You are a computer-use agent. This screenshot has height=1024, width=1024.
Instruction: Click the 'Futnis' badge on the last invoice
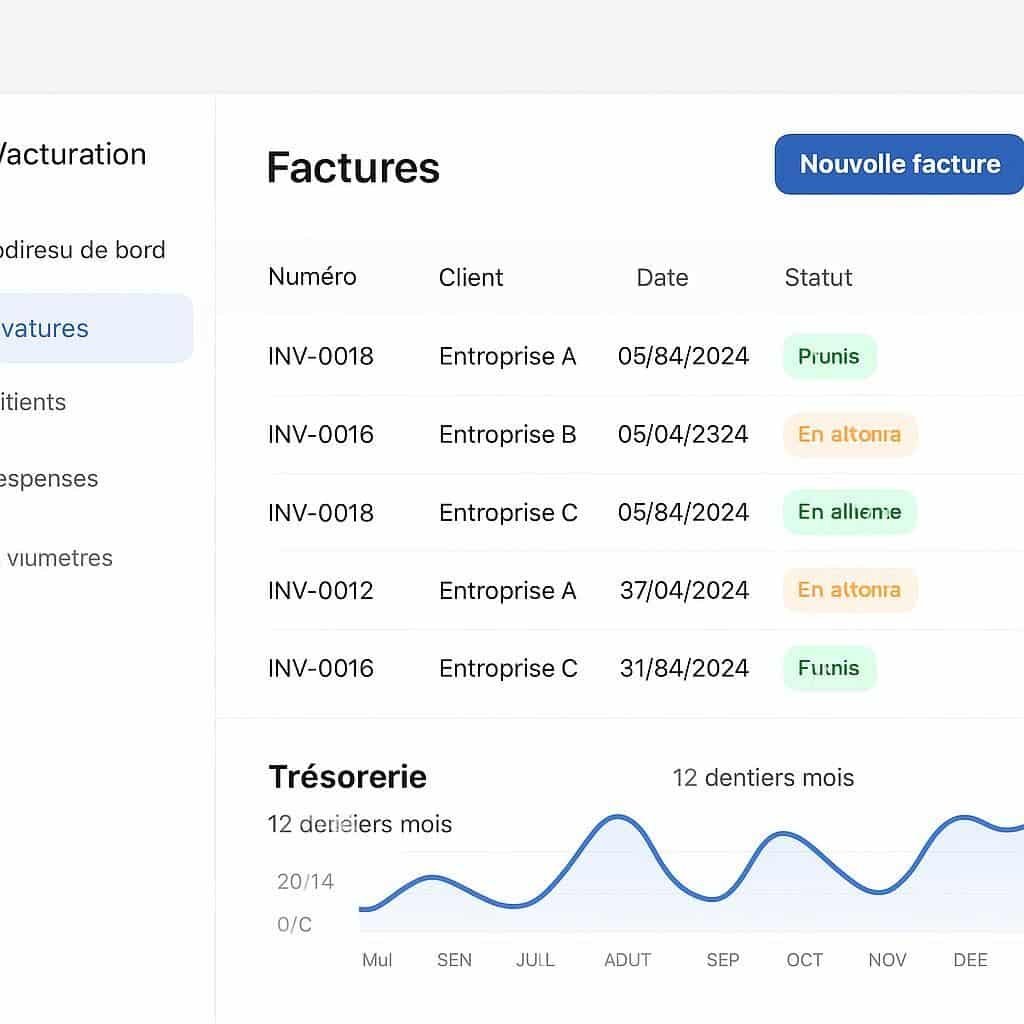pyautogui.click(x=829, y=668)
